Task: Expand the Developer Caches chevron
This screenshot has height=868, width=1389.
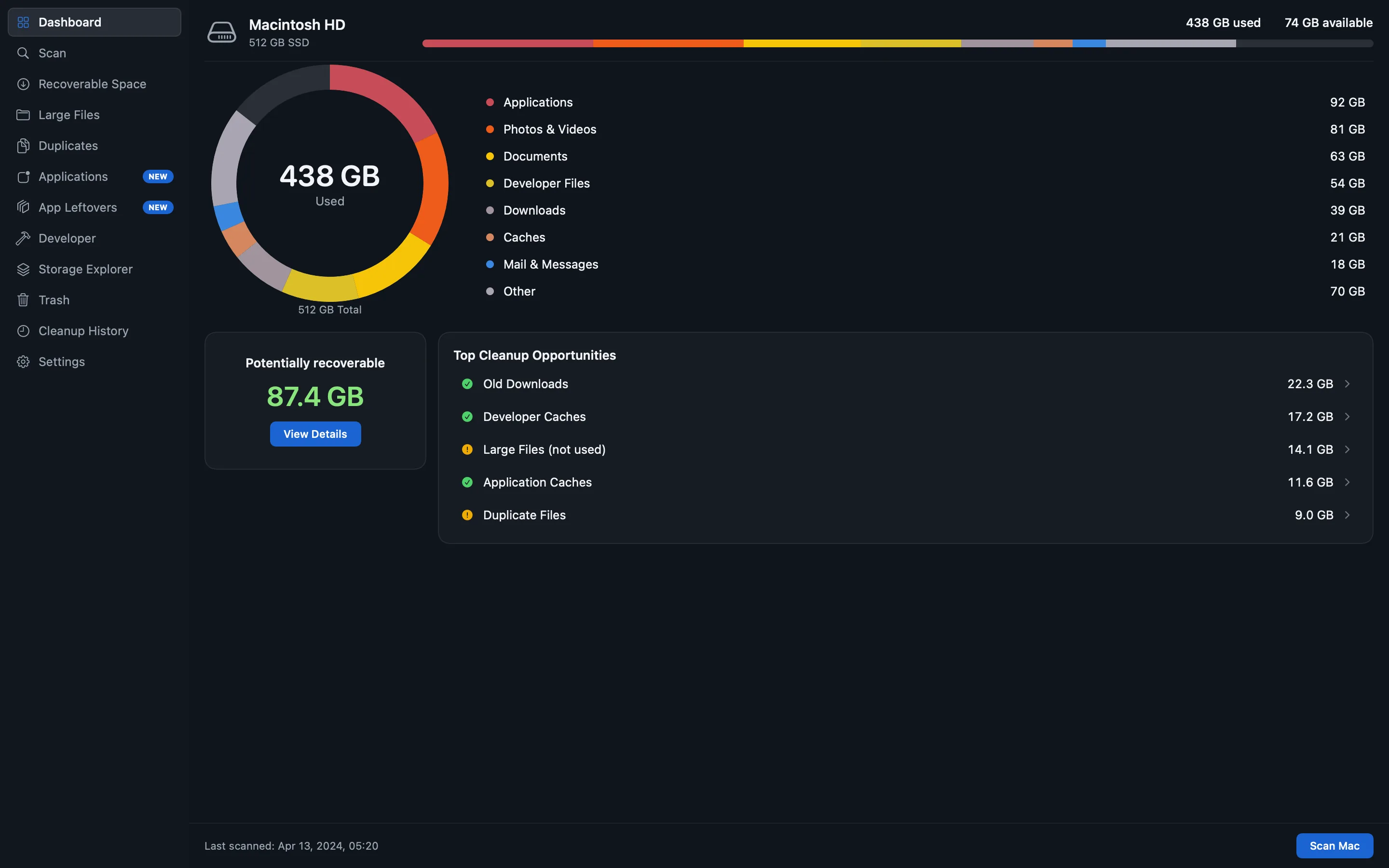Action: pyautogui.click(x=1347, y=417)
